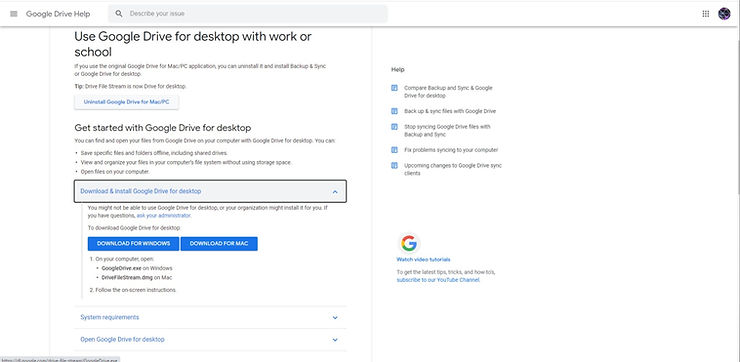740x362 pixels.
Task: Expand Open Google Drive for desktop chevron
Action: coord(335,340)
